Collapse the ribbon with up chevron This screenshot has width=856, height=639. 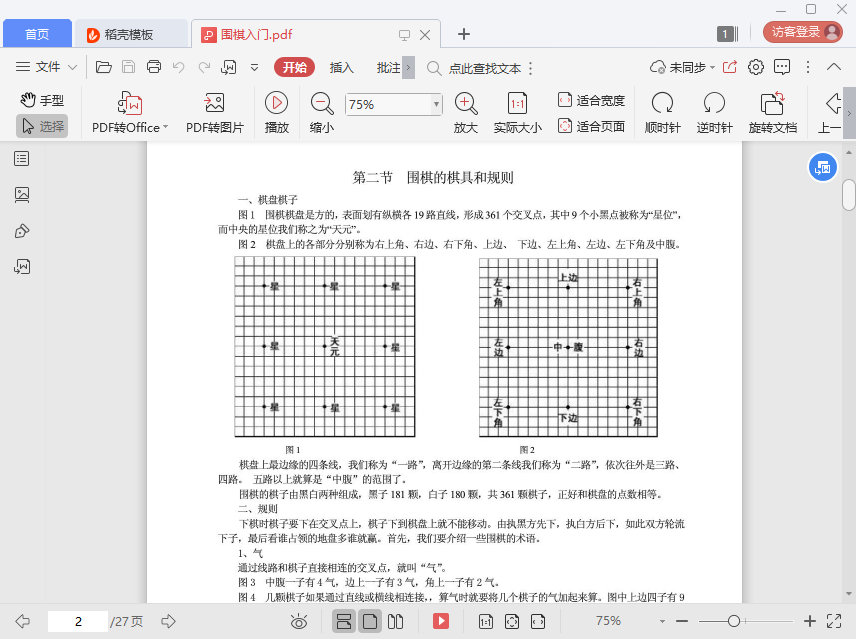(x=834, y=67)
